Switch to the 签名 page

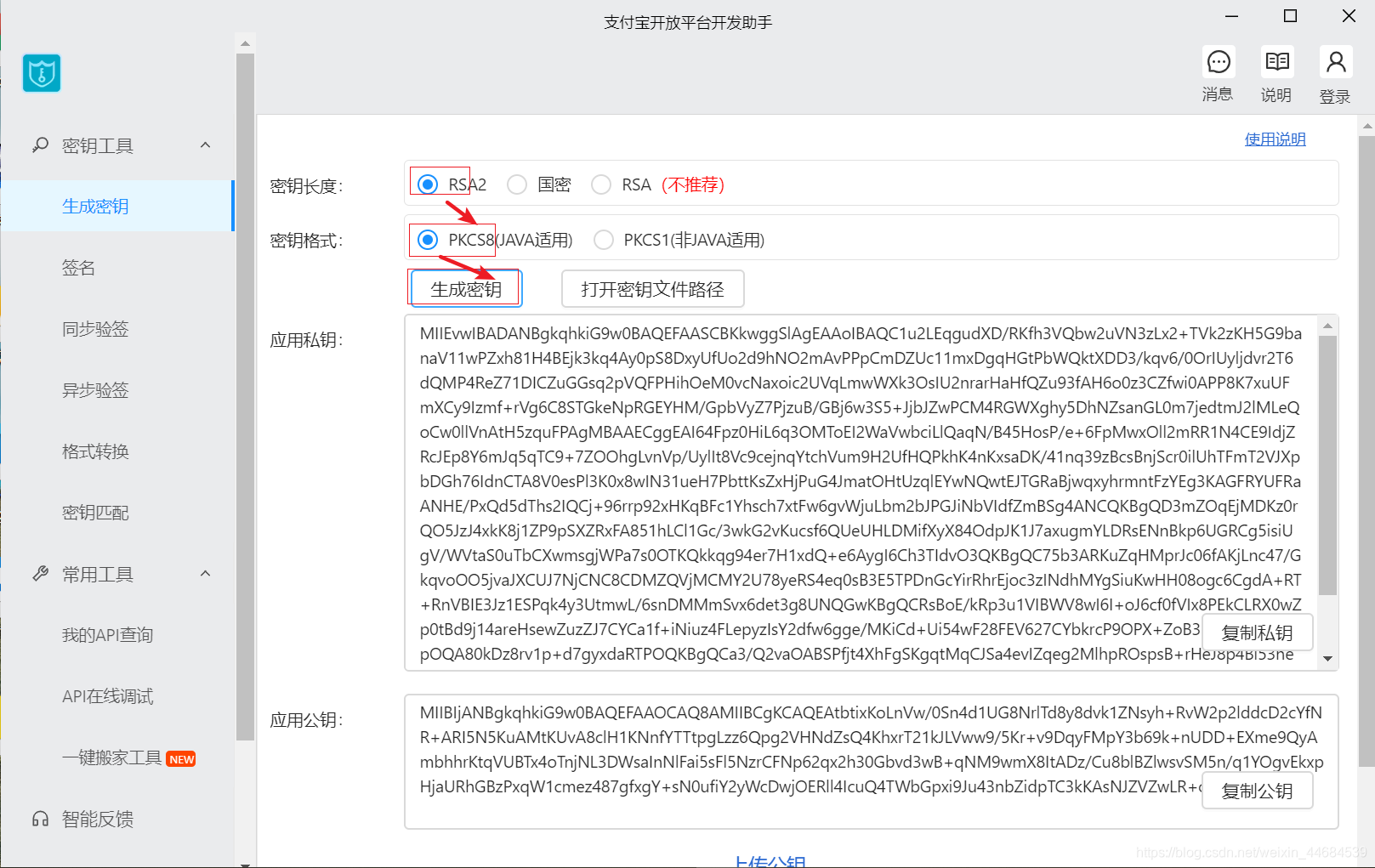78,267
